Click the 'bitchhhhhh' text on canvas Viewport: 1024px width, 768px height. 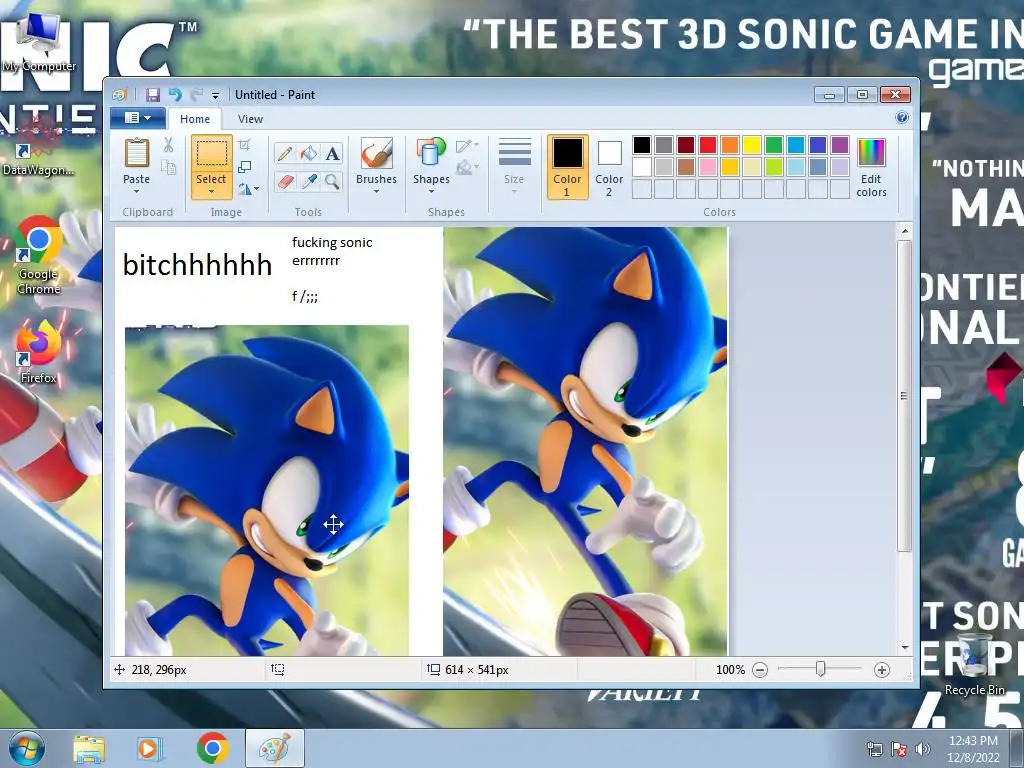click(x=197, y=265)
